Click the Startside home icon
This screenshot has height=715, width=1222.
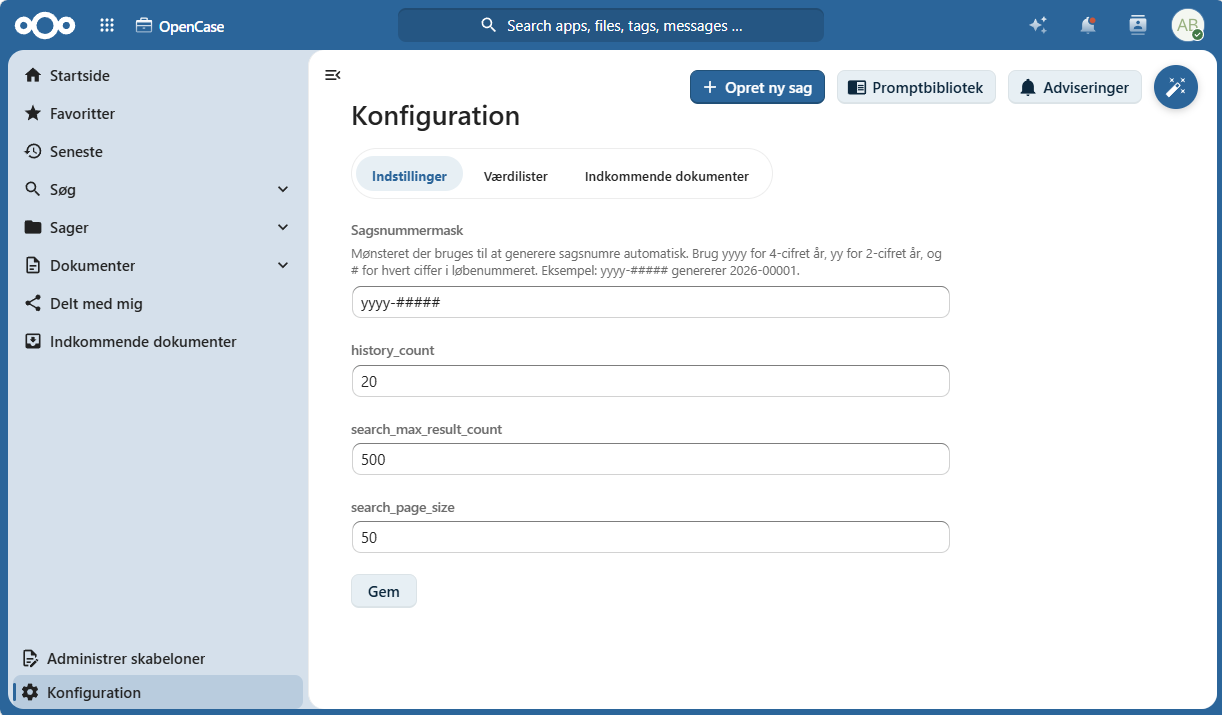(33, 75)
